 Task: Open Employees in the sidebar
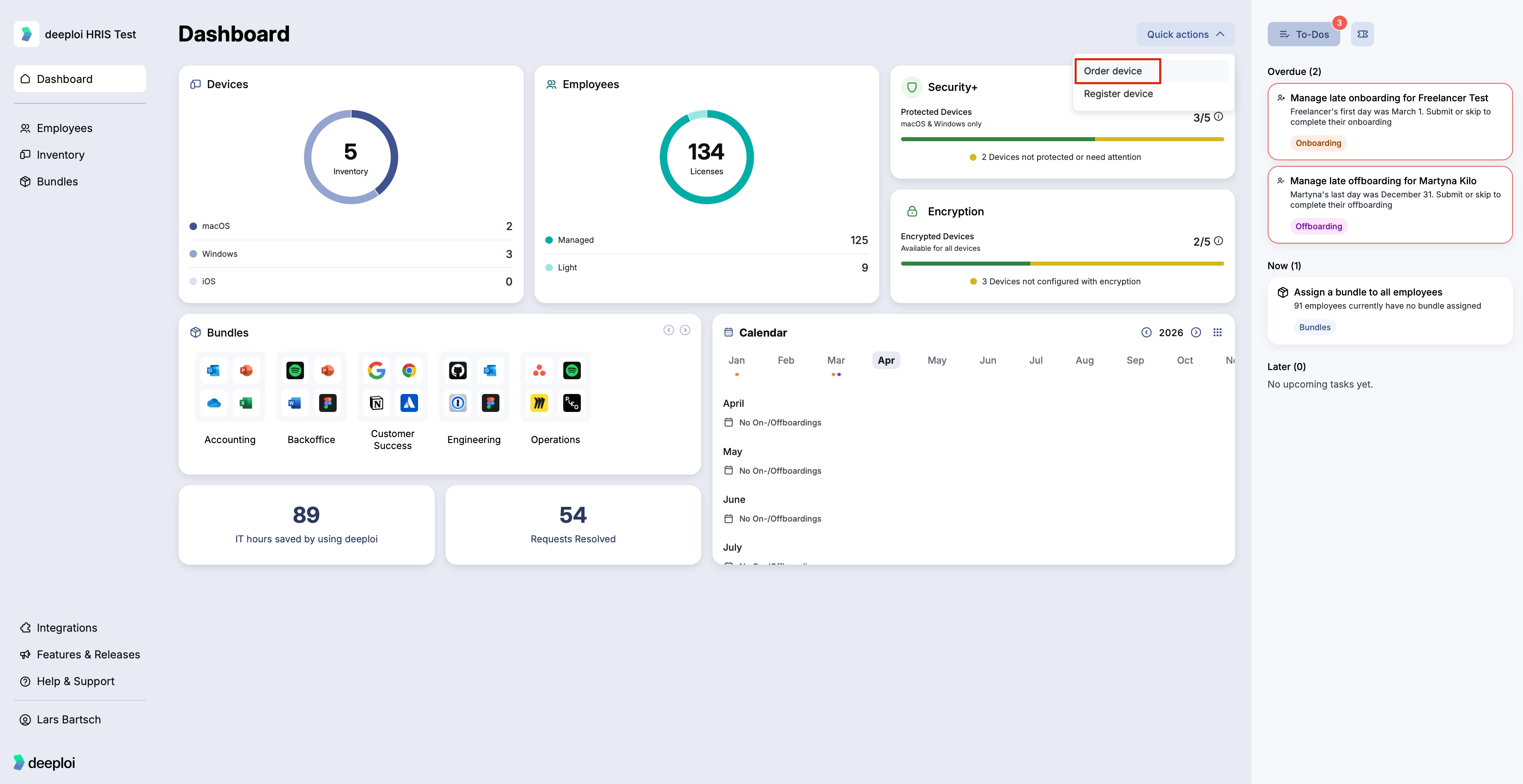pyautogui.click(x=80, y=128)
